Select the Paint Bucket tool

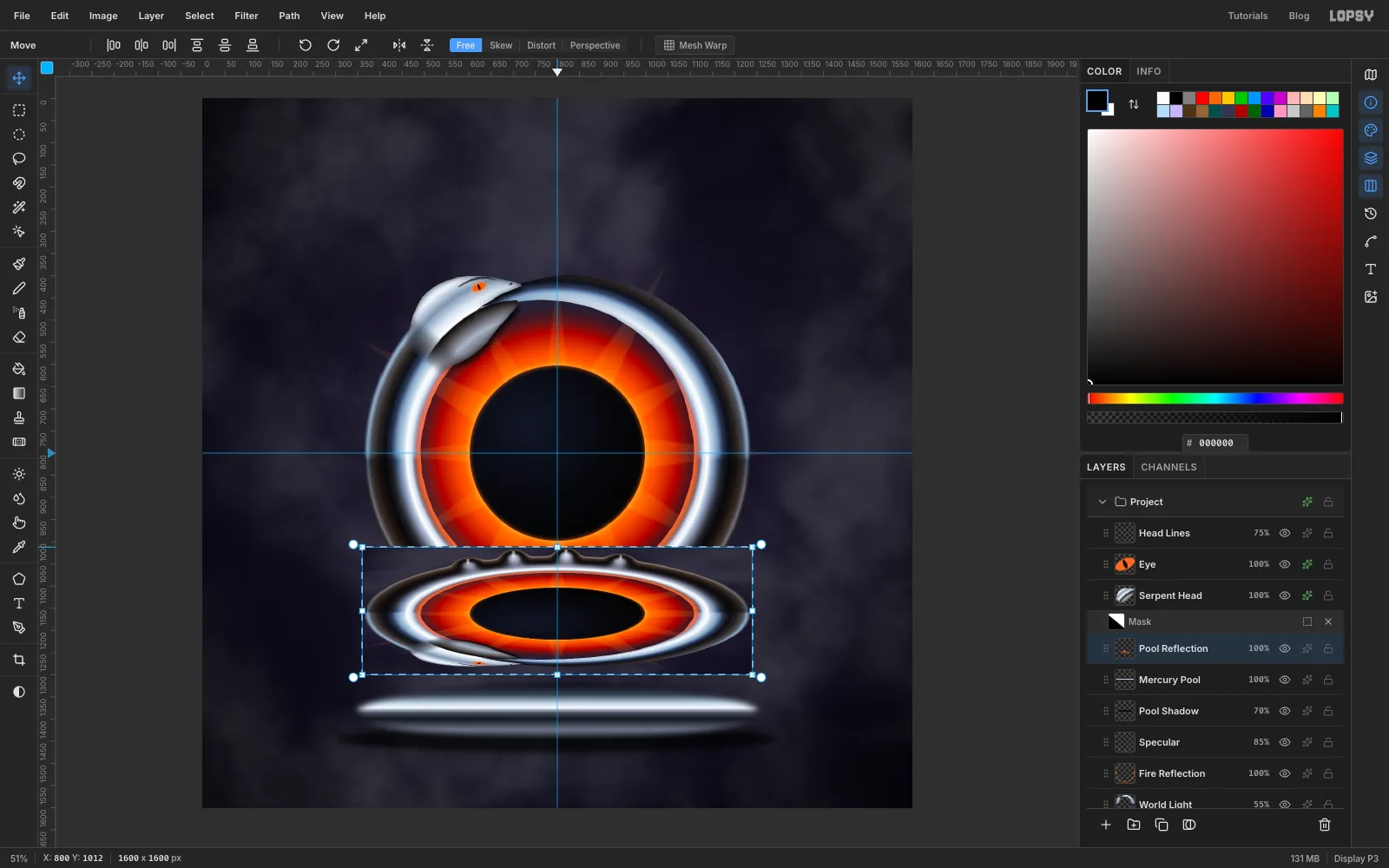click(19, 369)
